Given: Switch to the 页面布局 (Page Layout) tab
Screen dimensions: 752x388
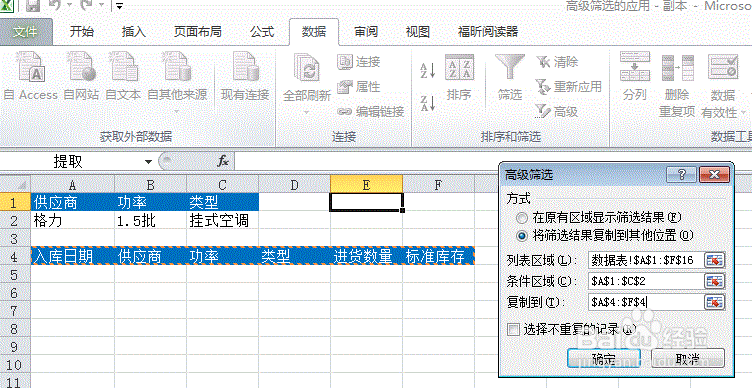Looking at the screenshot, I should [x=198, y=32].
